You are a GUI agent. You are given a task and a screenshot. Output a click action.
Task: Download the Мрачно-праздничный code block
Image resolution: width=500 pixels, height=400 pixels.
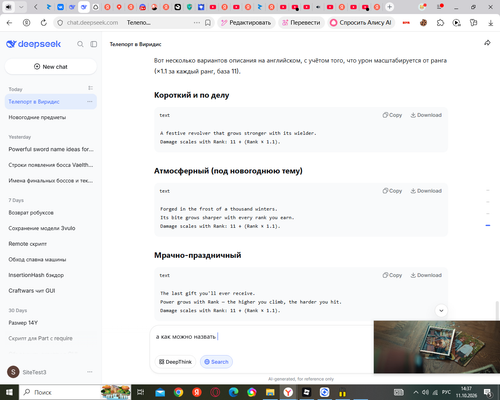tap(426, 275)
